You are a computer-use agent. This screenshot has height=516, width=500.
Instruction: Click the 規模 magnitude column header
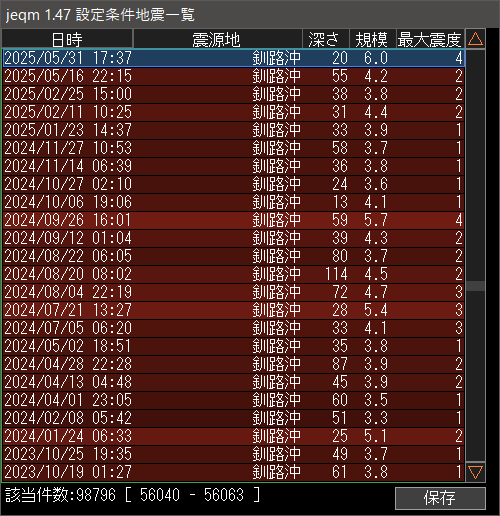pyautogui.click(x=372, y=39)
